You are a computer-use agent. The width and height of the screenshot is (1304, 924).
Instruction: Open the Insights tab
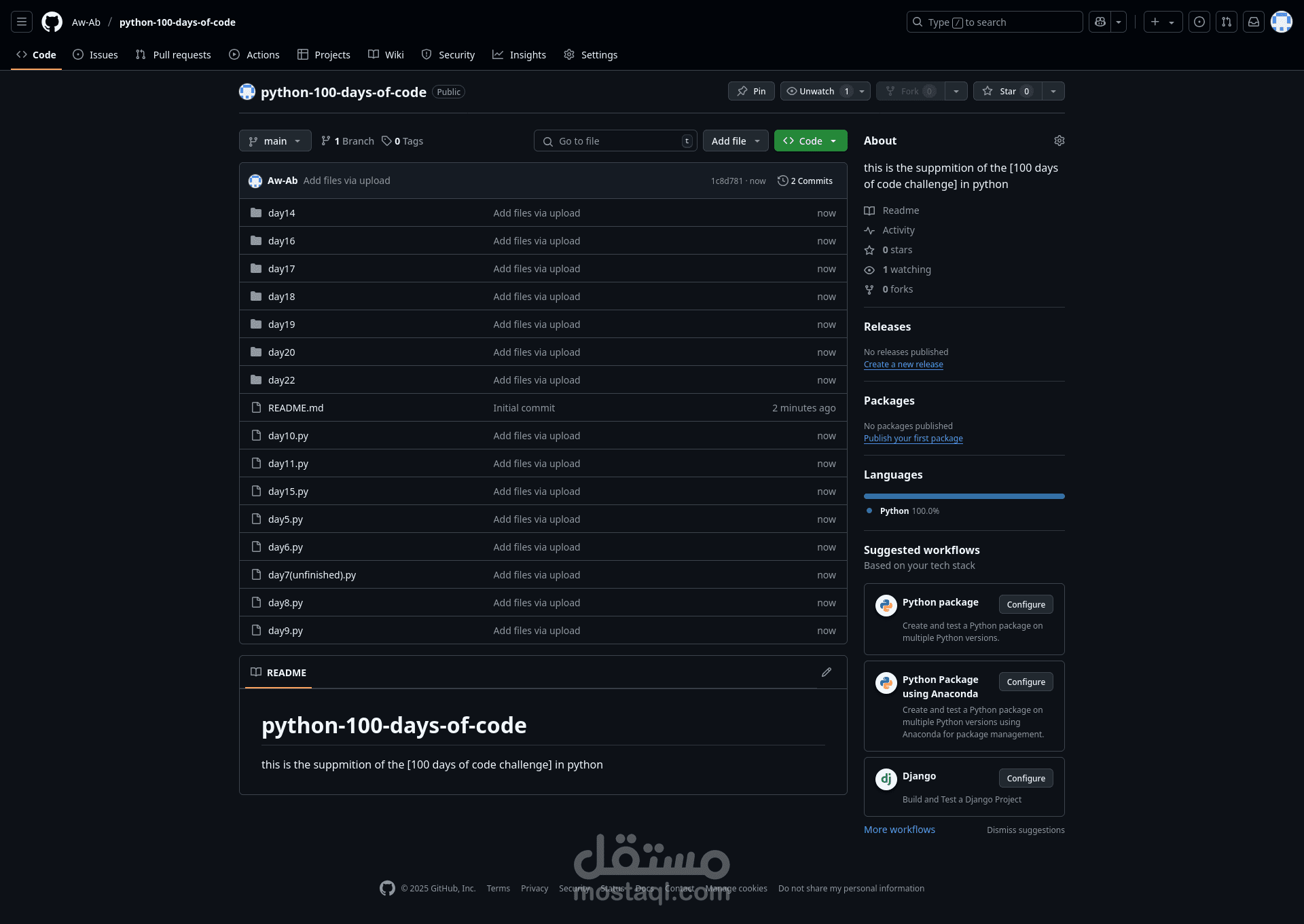point(520,54)
